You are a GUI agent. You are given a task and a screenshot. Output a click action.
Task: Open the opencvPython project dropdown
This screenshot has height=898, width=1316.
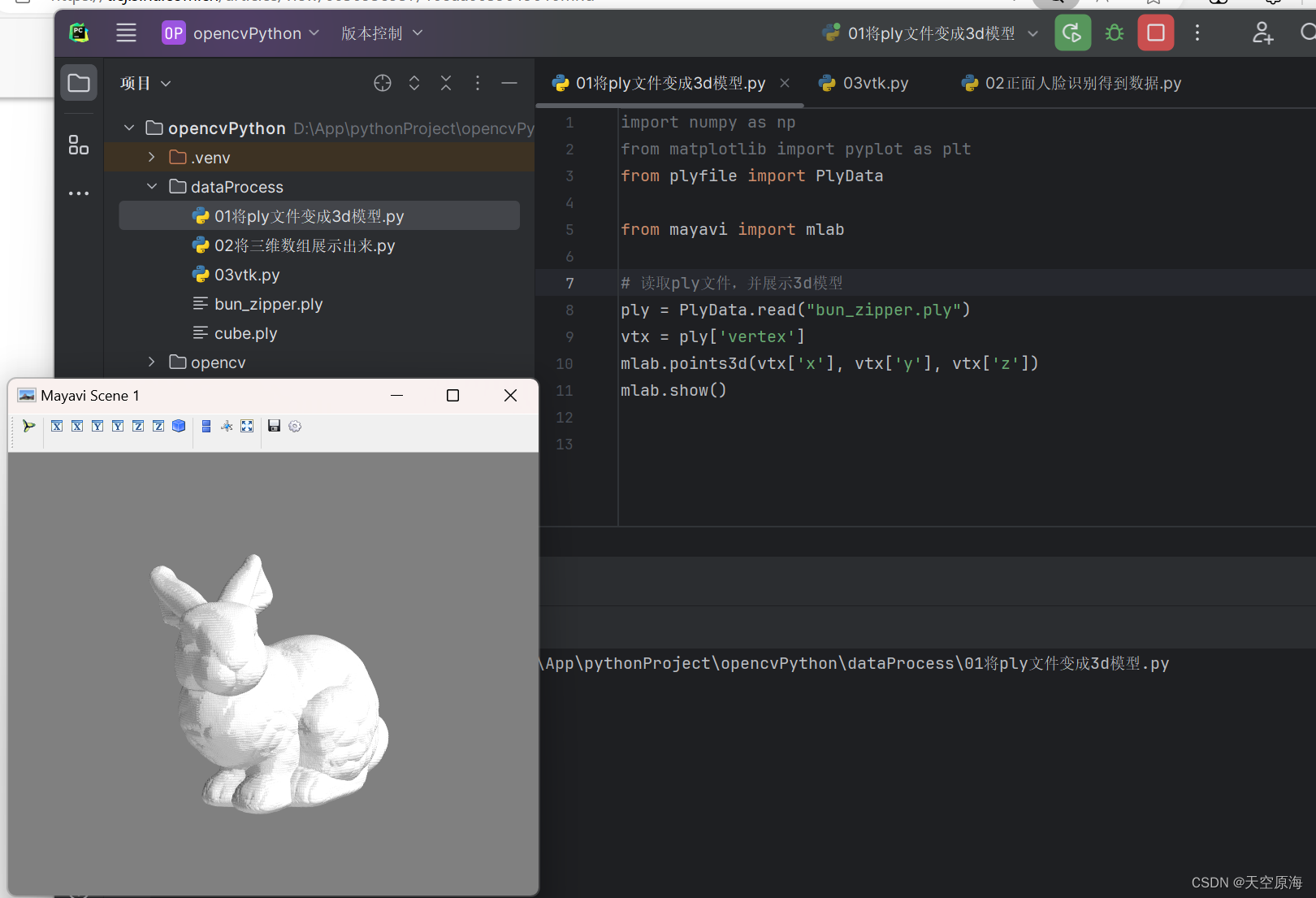point(240,33)
